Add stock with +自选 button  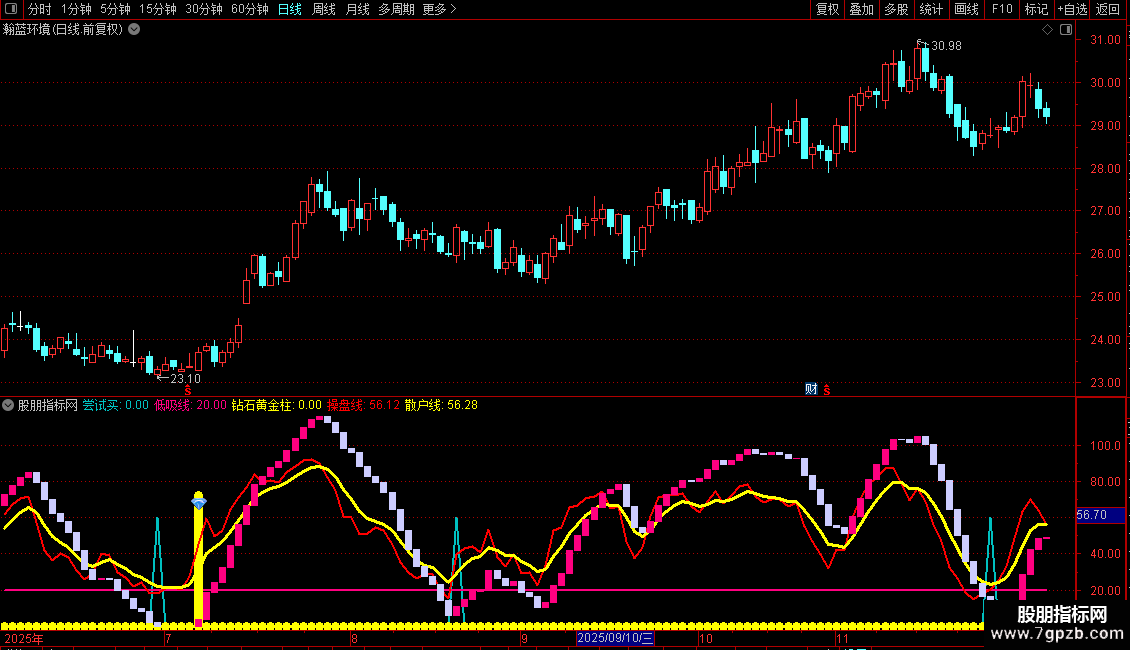[x=1072, y=9]
